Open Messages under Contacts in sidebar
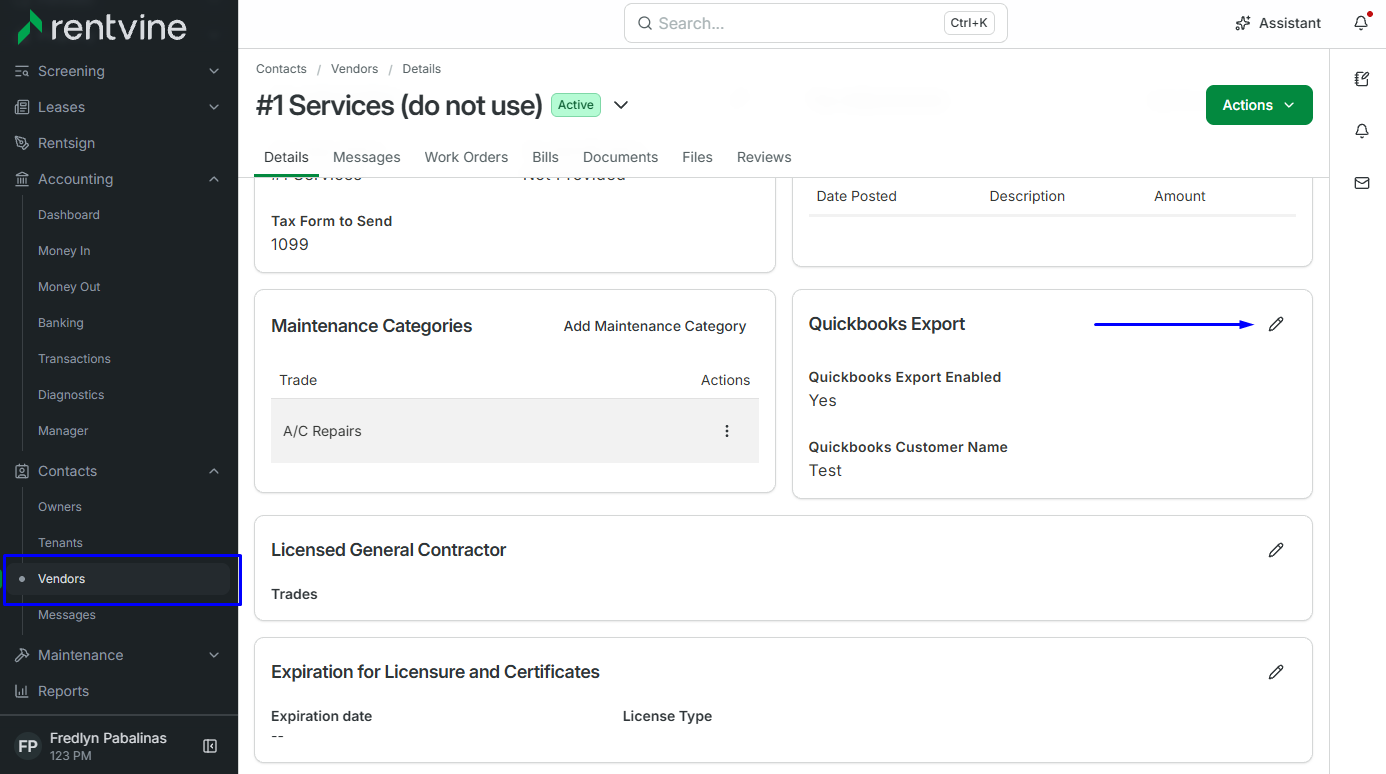 (x=67, y=615)
